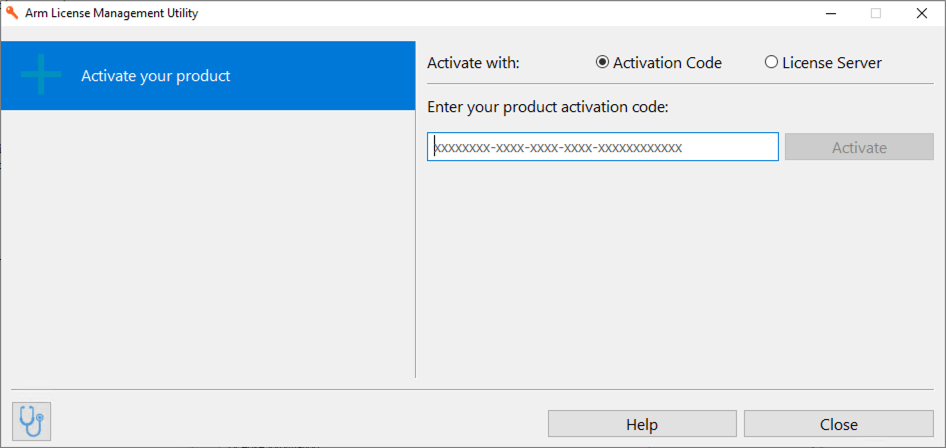The height and width of the screenshot is (448, 946).
Task: Close the window using the title bar X
Action: click(x=922, y=14)
